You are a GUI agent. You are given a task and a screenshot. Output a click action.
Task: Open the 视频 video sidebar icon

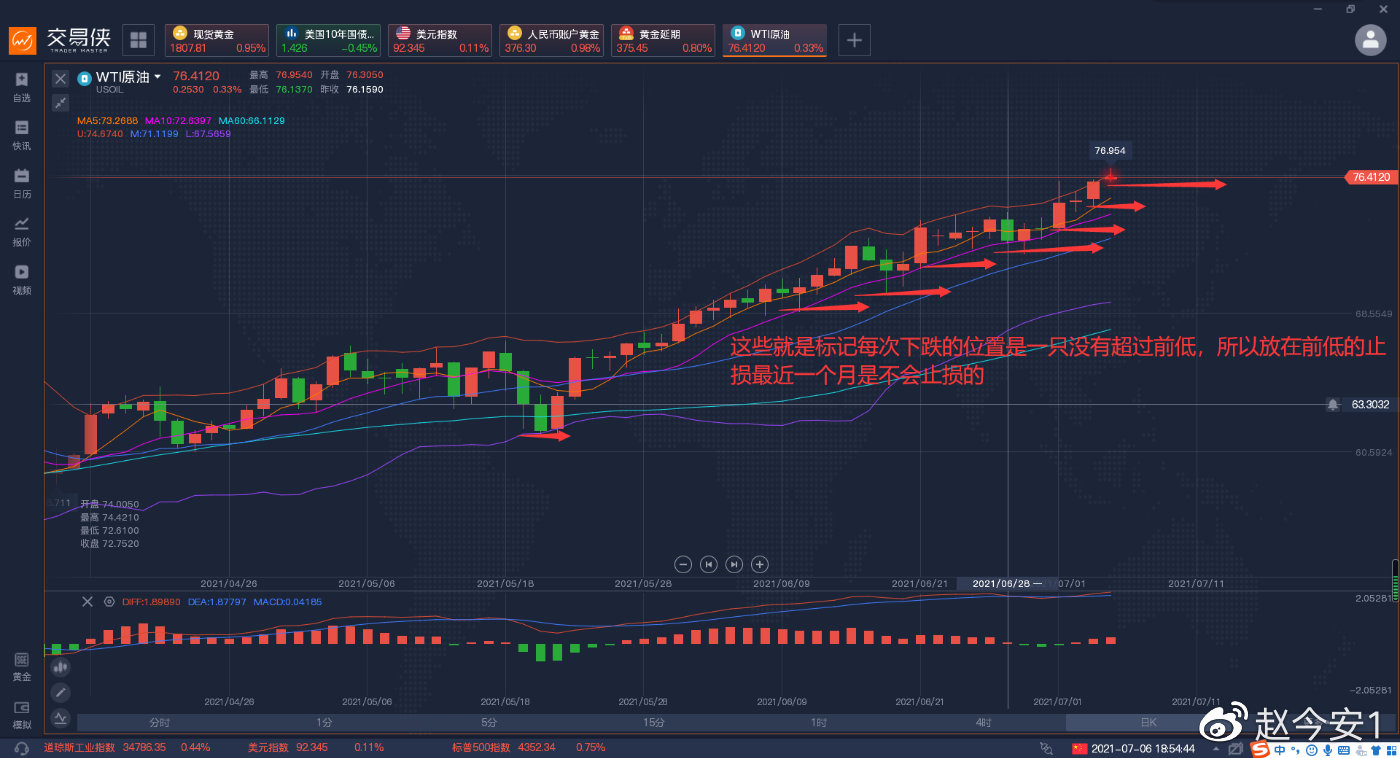(x=21, y=278)
